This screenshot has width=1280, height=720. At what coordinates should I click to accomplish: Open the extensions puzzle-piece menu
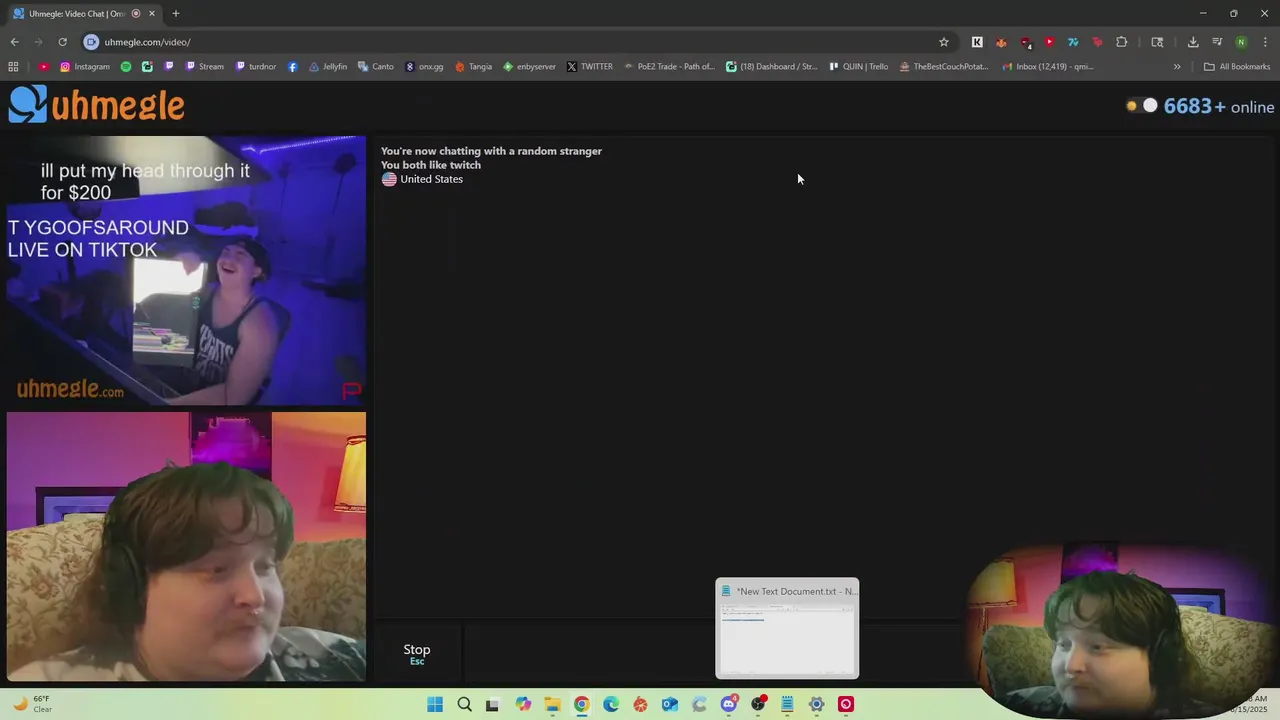tap(1121, 42)
